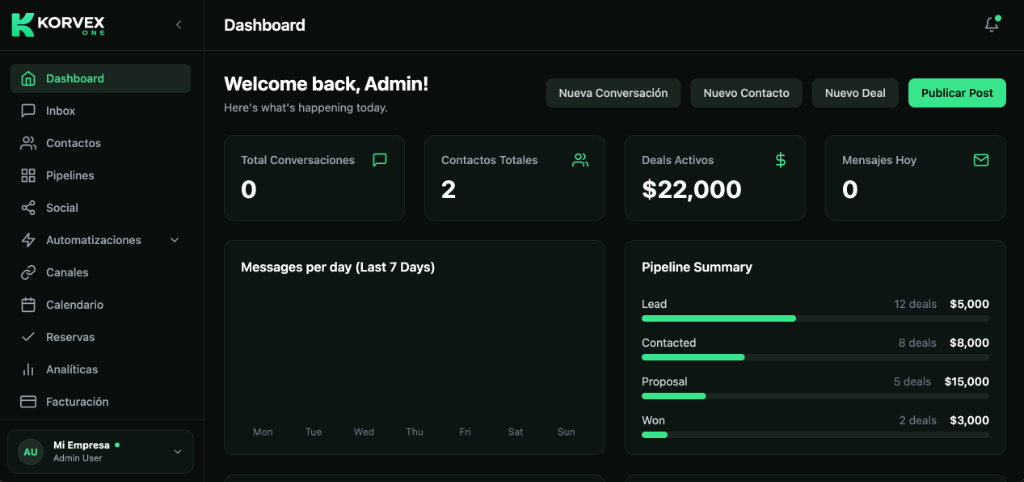
Task: Click the '2 deals' text
Action: tap(918, 421)
